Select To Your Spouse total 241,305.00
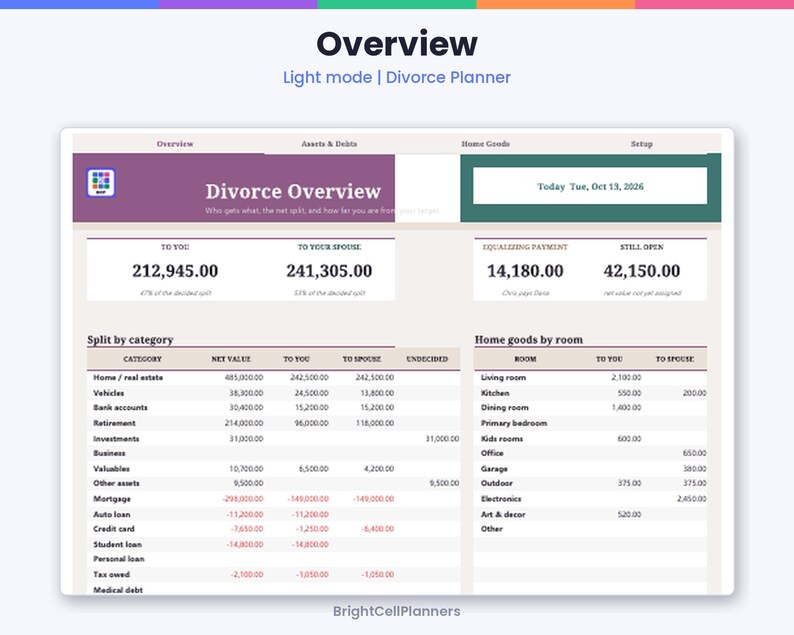The image size is (794, 635). (329, 271)
